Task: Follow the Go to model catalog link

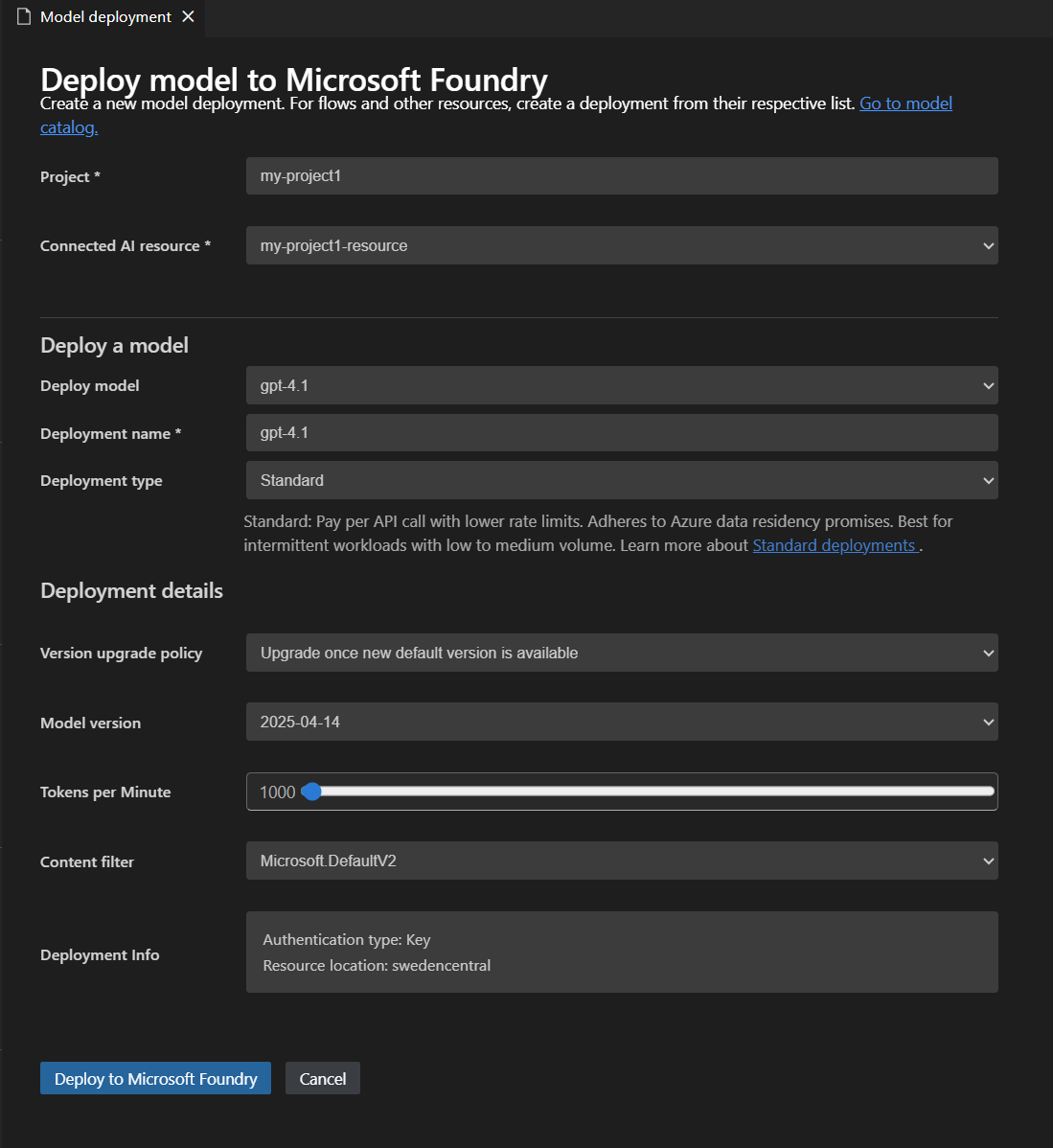Action: point(904,103)
